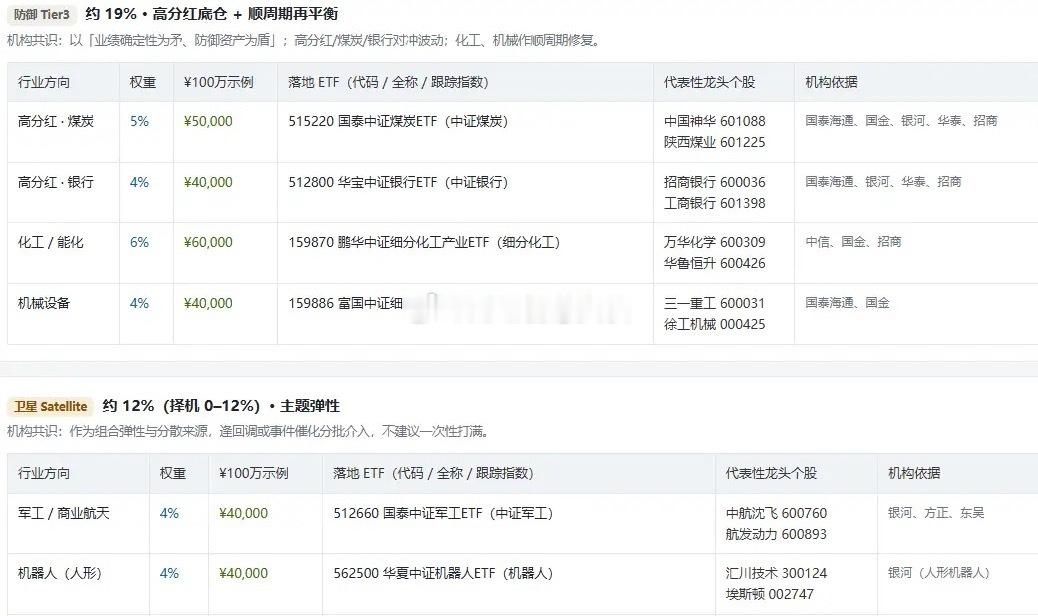
Task: Click ¥100万示例 header in Satellite table
Action: click(254, 473)
